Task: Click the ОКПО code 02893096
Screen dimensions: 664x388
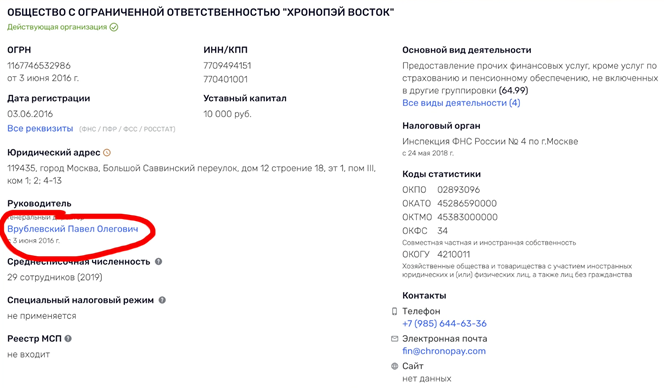Action: pos(459,190)
